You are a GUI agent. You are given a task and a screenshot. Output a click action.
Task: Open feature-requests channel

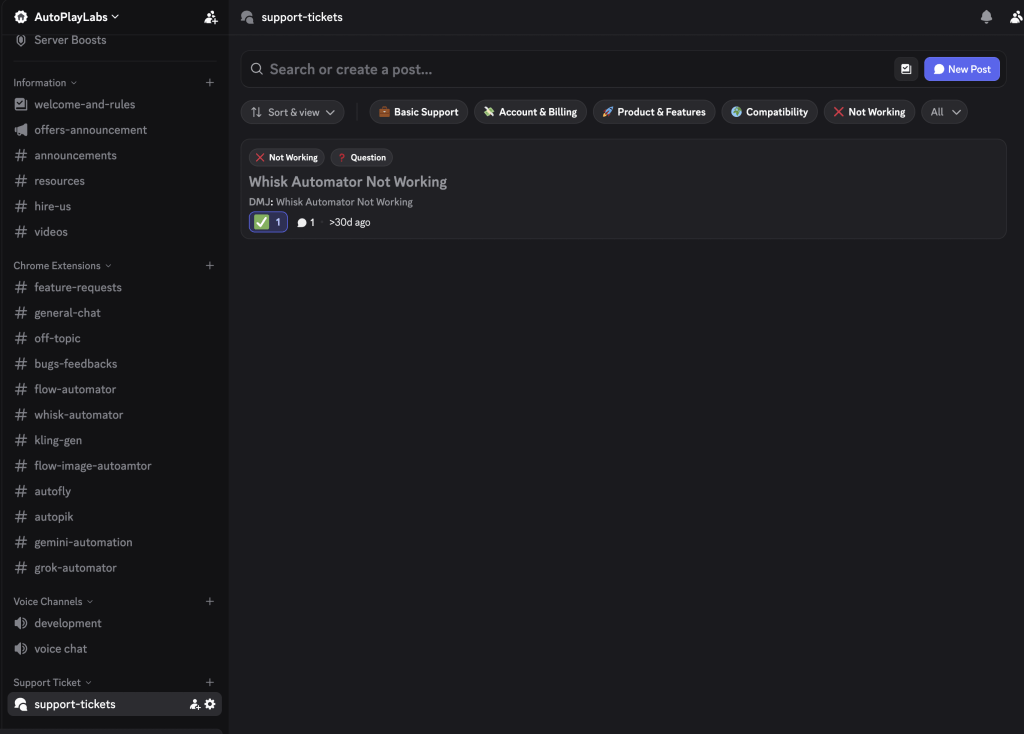tap(114, 287)
